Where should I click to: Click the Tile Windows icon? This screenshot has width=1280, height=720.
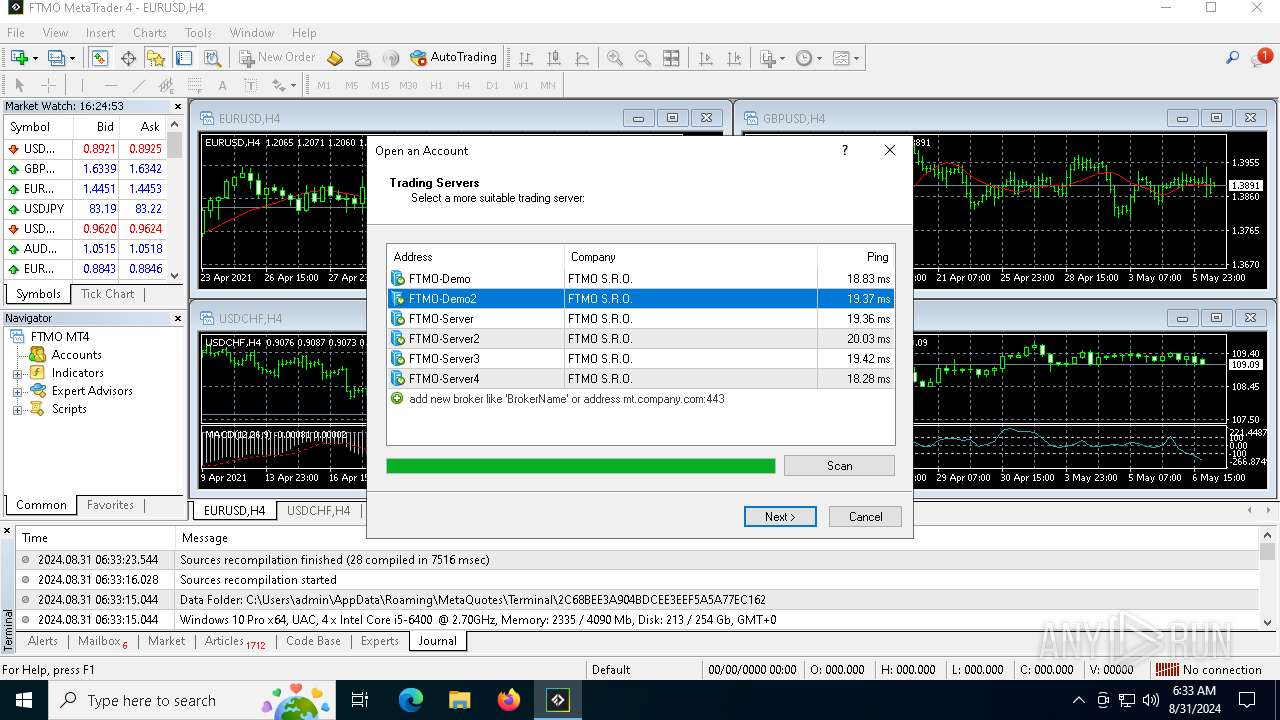(671, 58)
